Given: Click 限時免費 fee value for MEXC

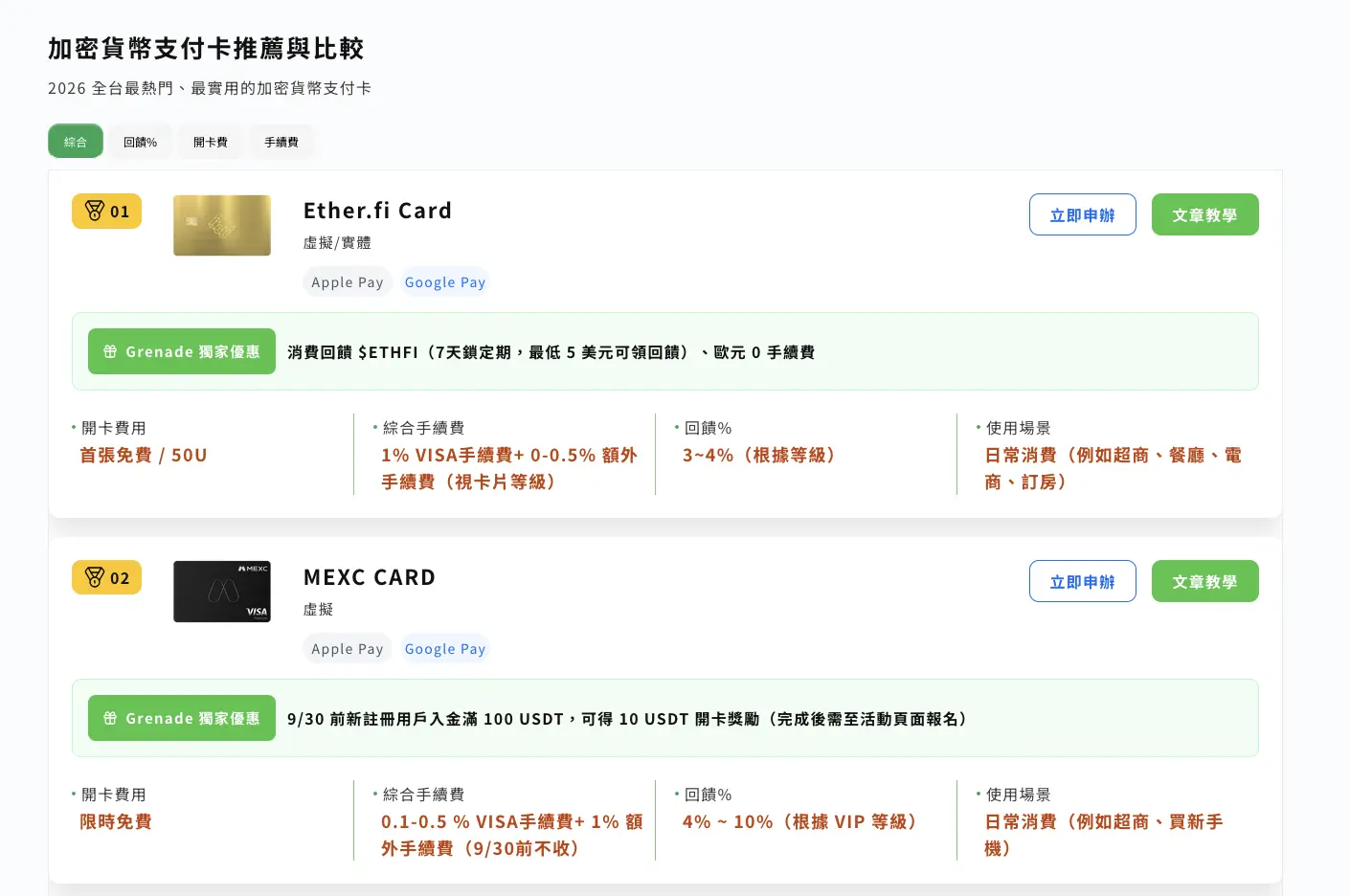Looking at the screenshot, I should tap(116, 822).
